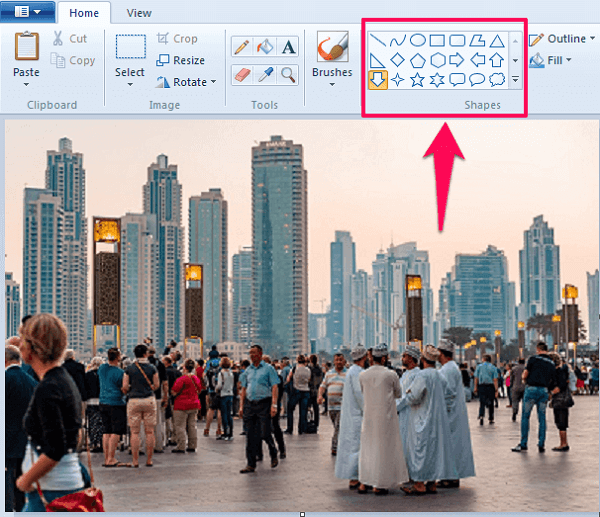
Task: Select the Five-point star shape
Action: point(417,80)
